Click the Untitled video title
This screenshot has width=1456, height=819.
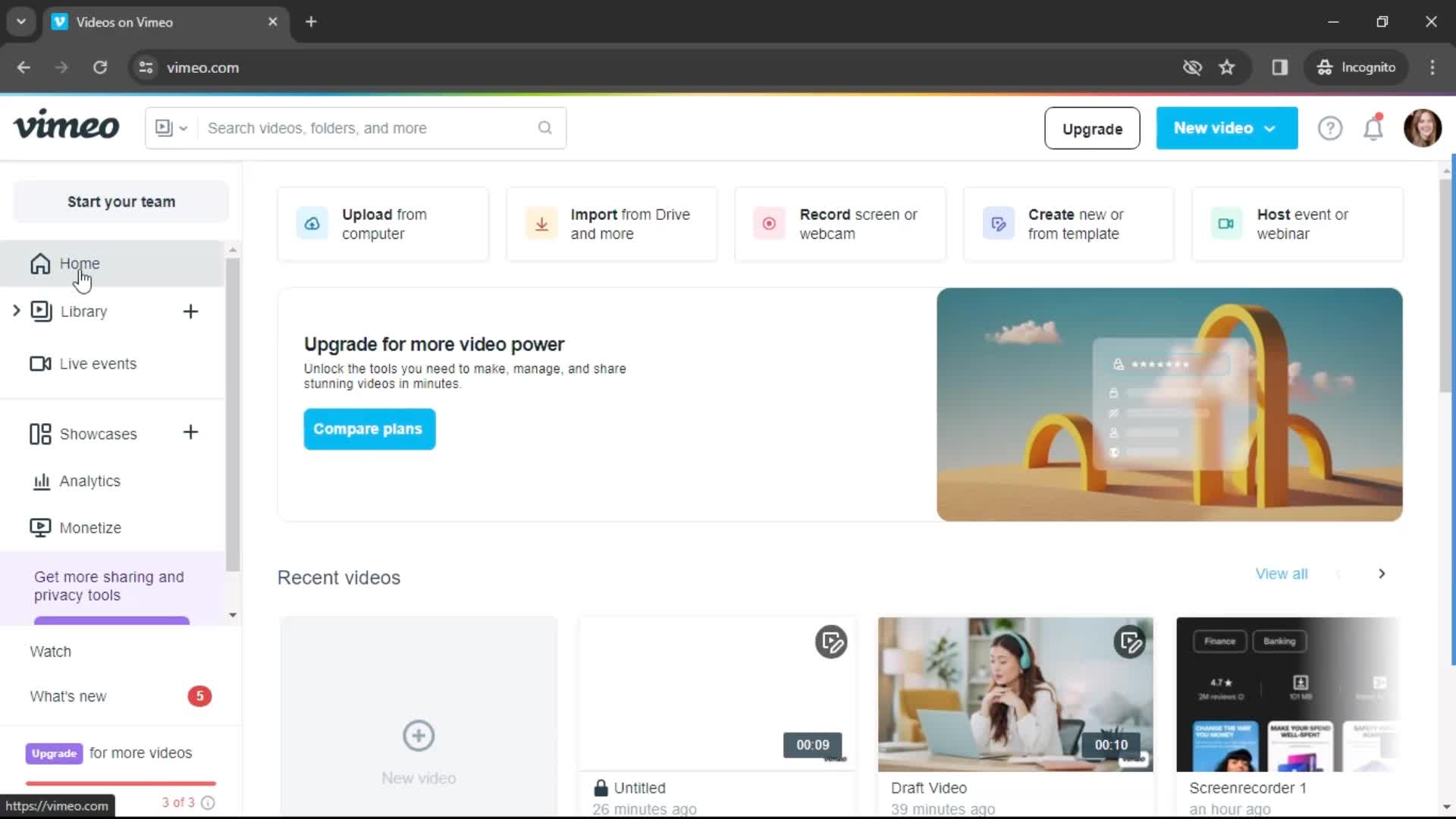[639, 788]
